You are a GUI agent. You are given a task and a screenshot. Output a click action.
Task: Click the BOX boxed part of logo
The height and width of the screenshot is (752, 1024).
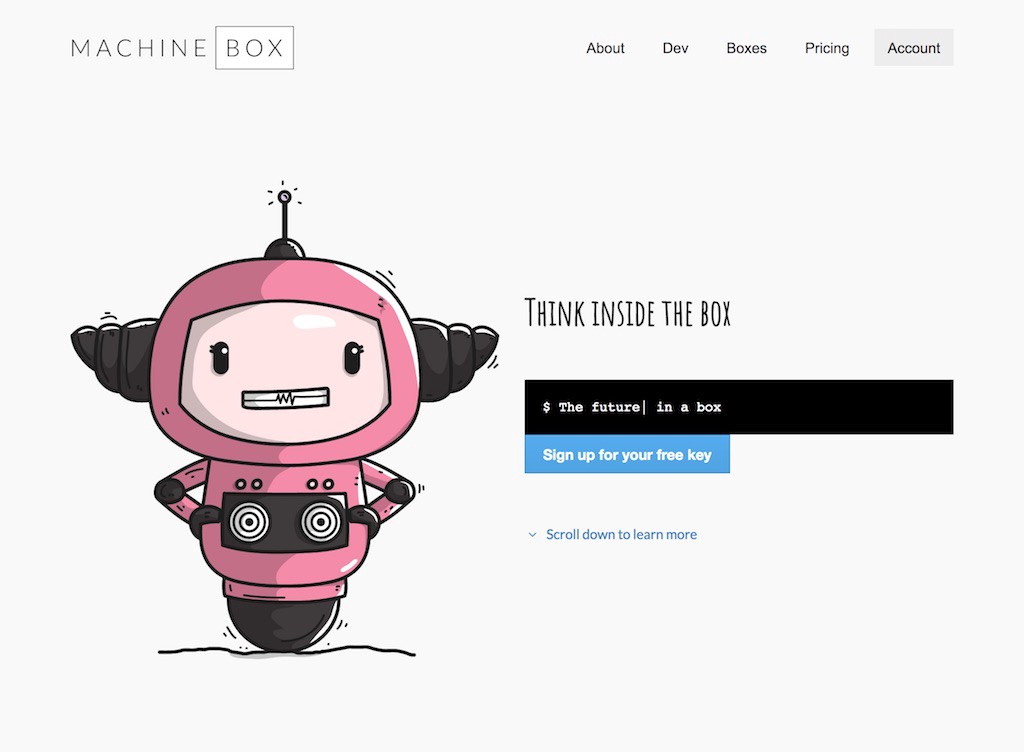coord(255,48)
